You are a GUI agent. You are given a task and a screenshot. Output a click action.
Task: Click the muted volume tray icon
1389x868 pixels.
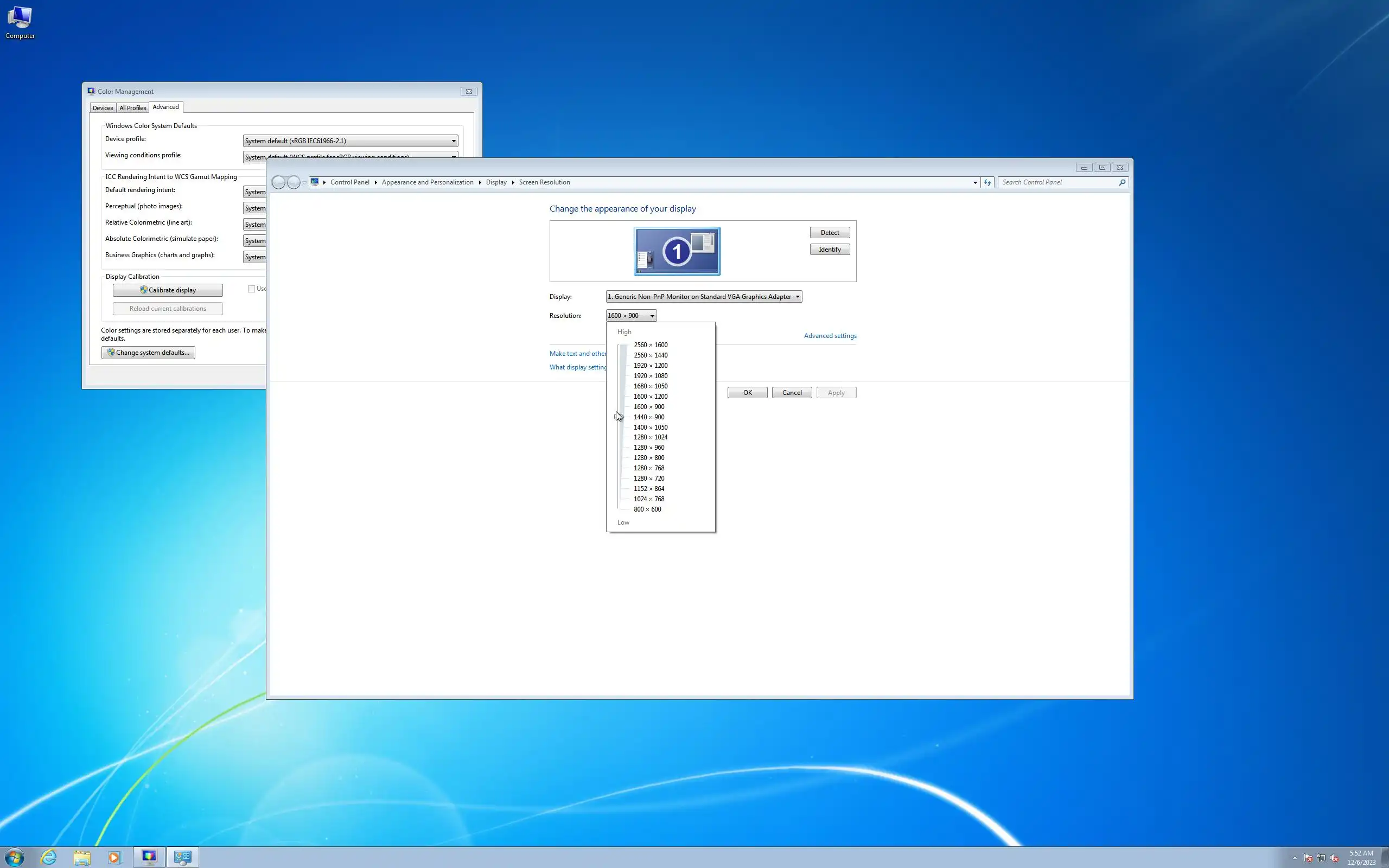(x=1335, y=858)
